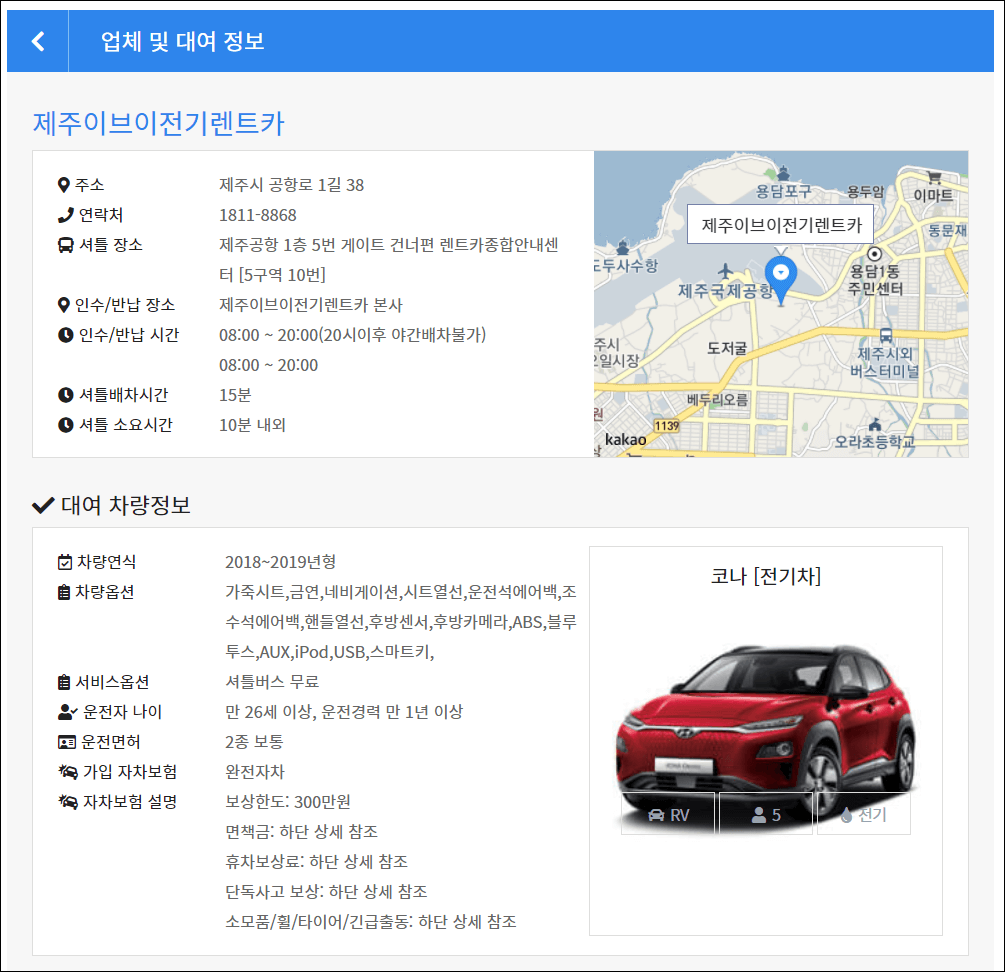The width and height of the screenshot is (1005, 972).
Task: Click the airplane icon on the map
Action: tap(725, 270)
